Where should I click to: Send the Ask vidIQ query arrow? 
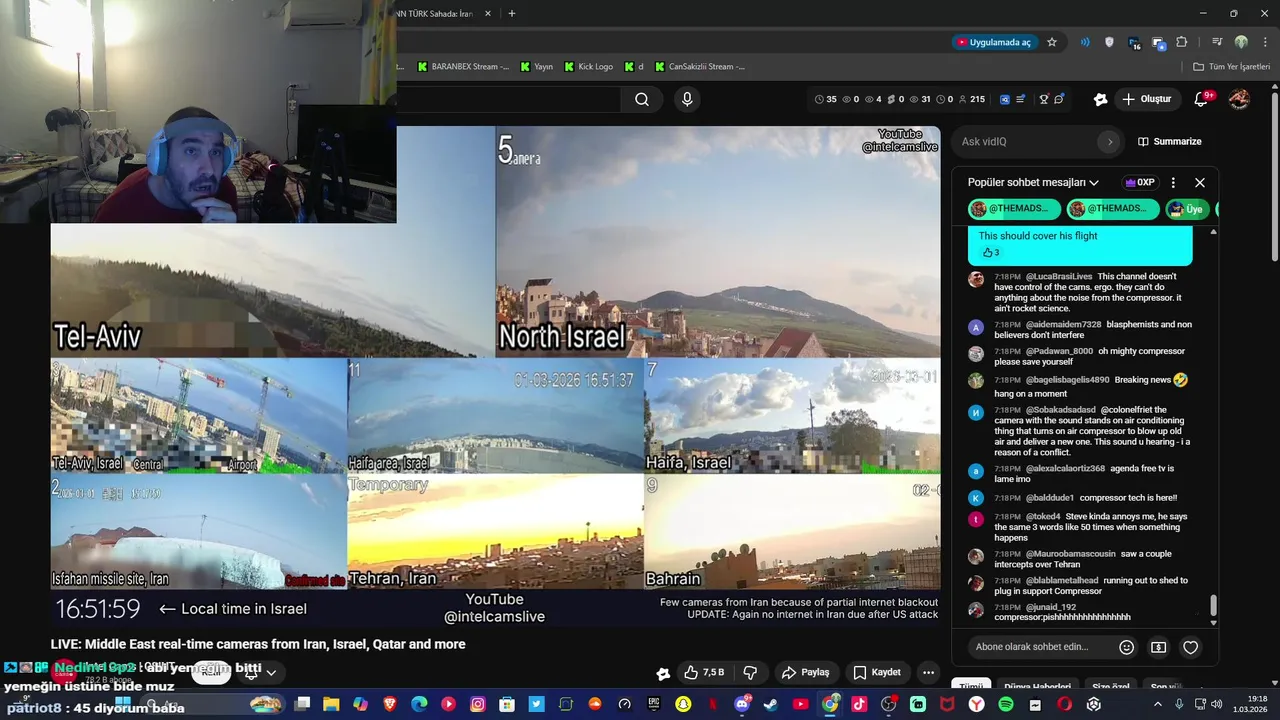[x=1109, y=142]
